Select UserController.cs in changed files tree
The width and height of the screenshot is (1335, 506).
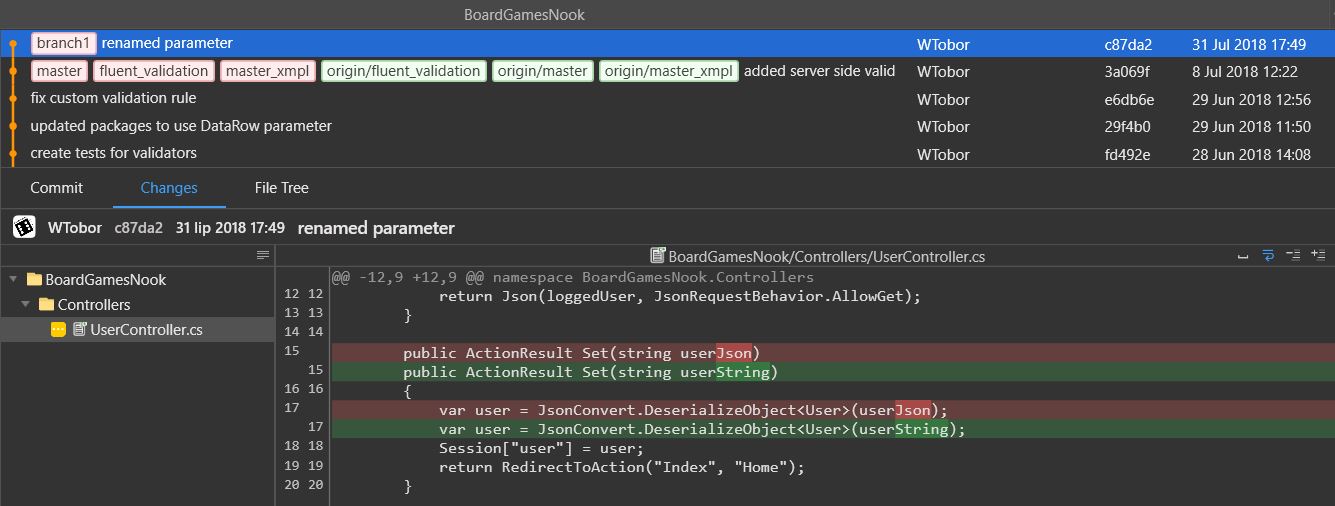coord(146,330)
